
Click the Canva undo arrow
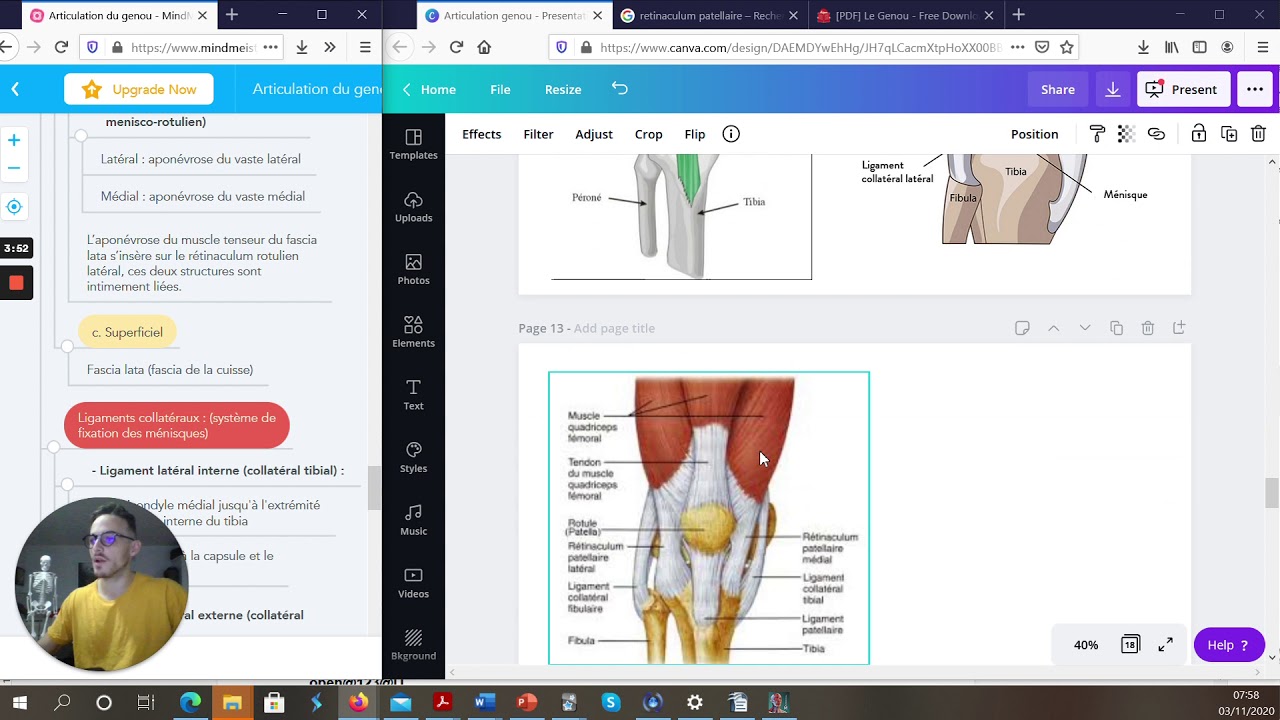click(620, 89)
